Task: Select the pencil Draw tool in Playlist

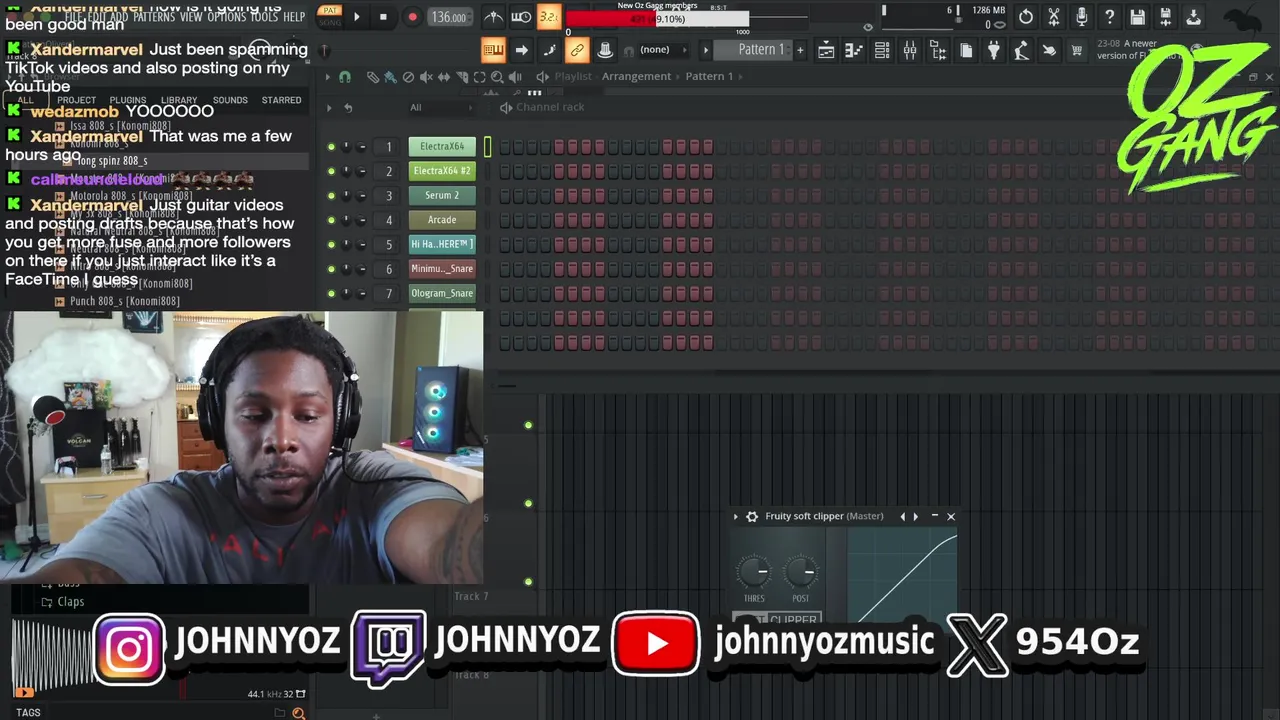Action: 372,77
